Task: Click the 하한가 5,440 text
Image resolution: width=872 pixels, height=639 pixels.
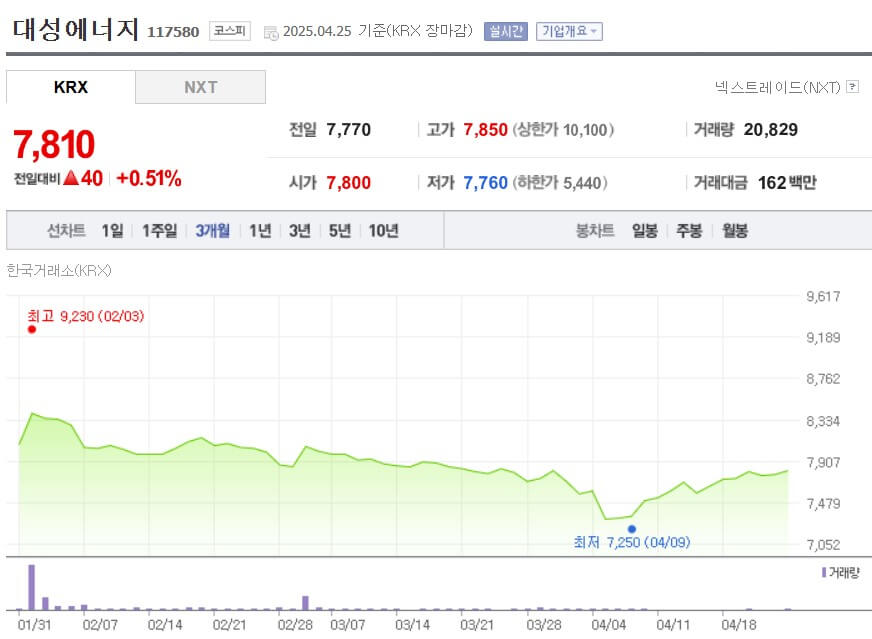Action: (x=560, y=182)
